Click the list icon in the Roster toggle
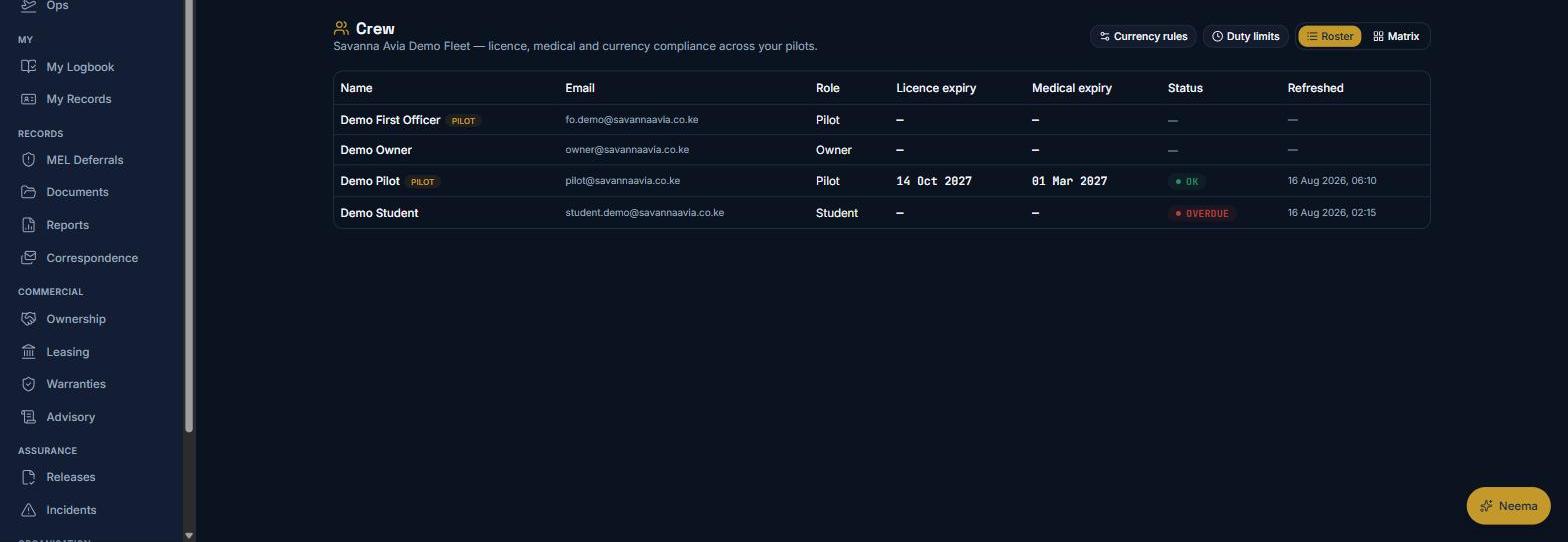1568x542 pixels. point(1312,36)
